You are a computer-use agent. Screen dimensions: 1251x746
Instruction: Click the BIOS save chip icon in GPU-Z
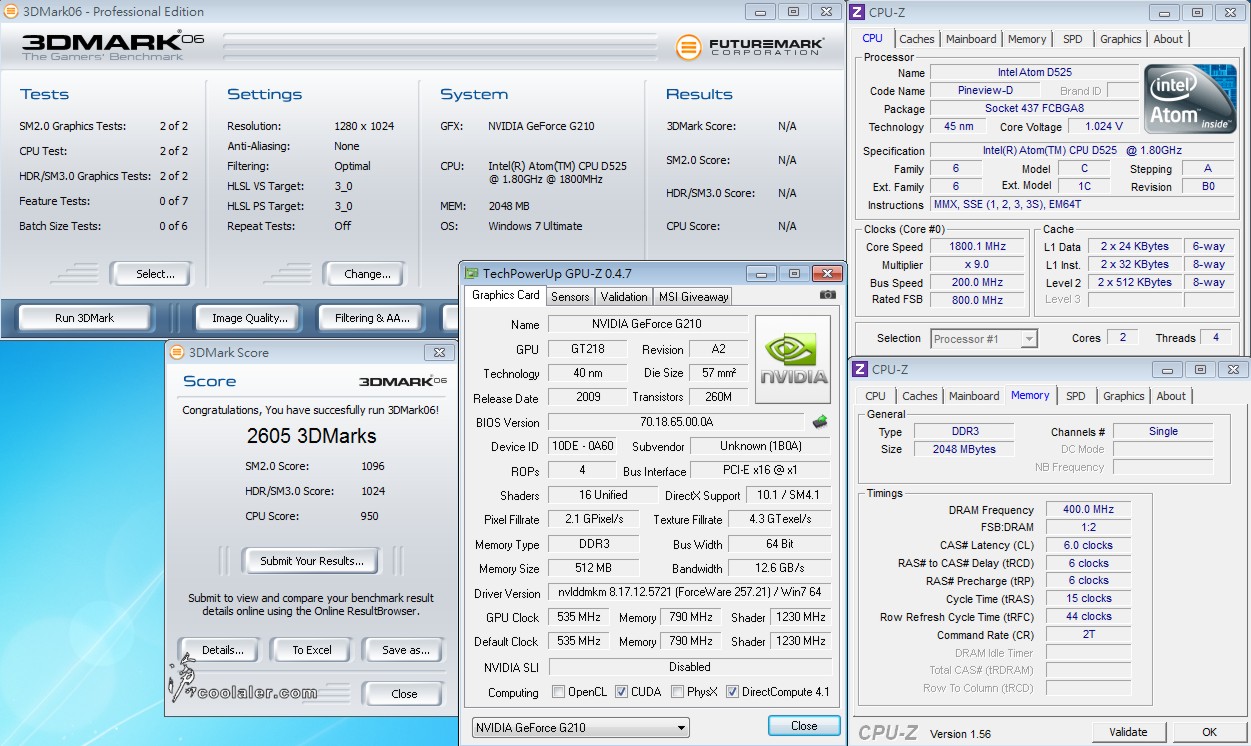(x=820, y=422)
